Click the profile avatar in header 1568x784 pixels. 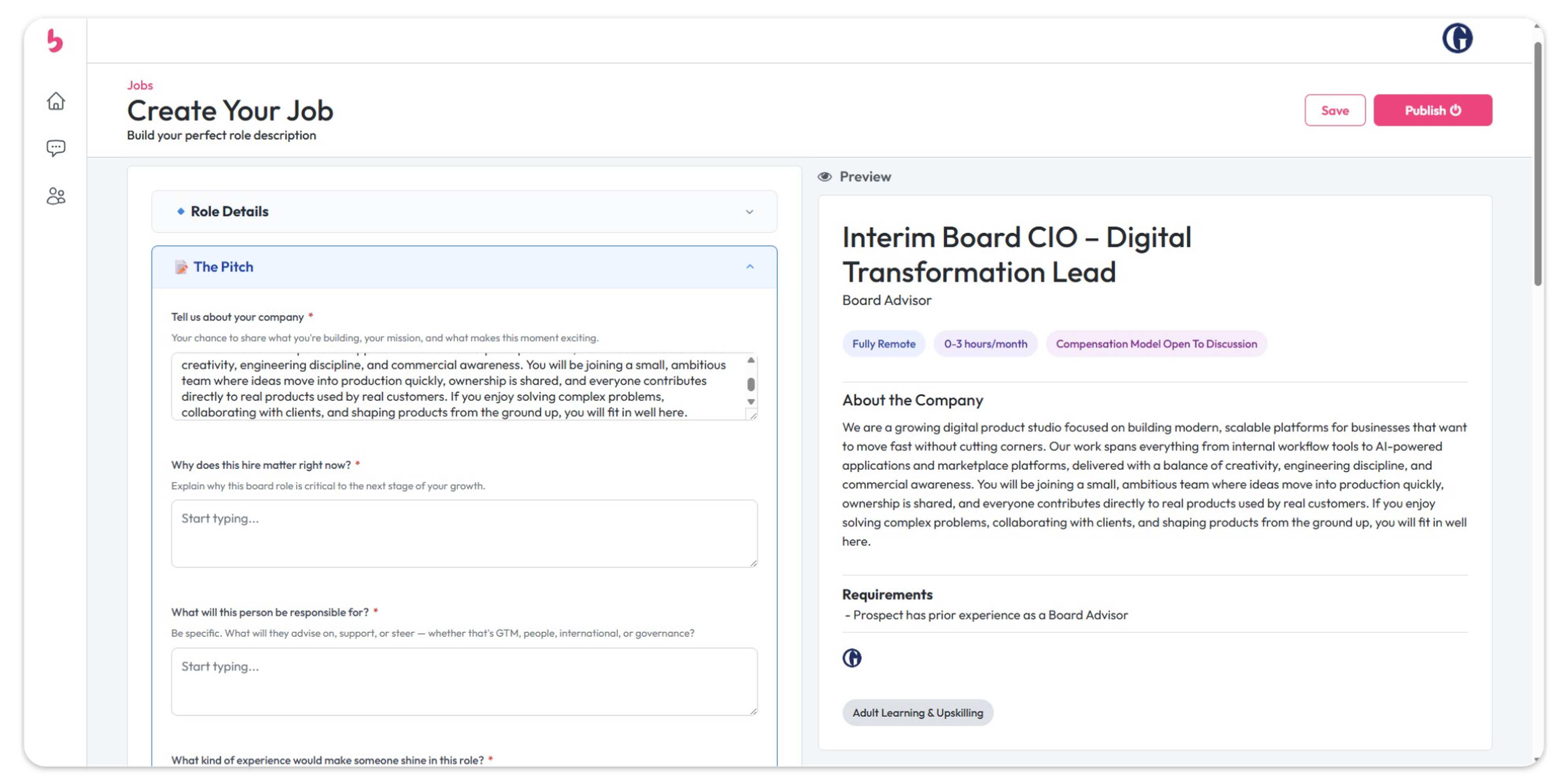[1457, 39]
